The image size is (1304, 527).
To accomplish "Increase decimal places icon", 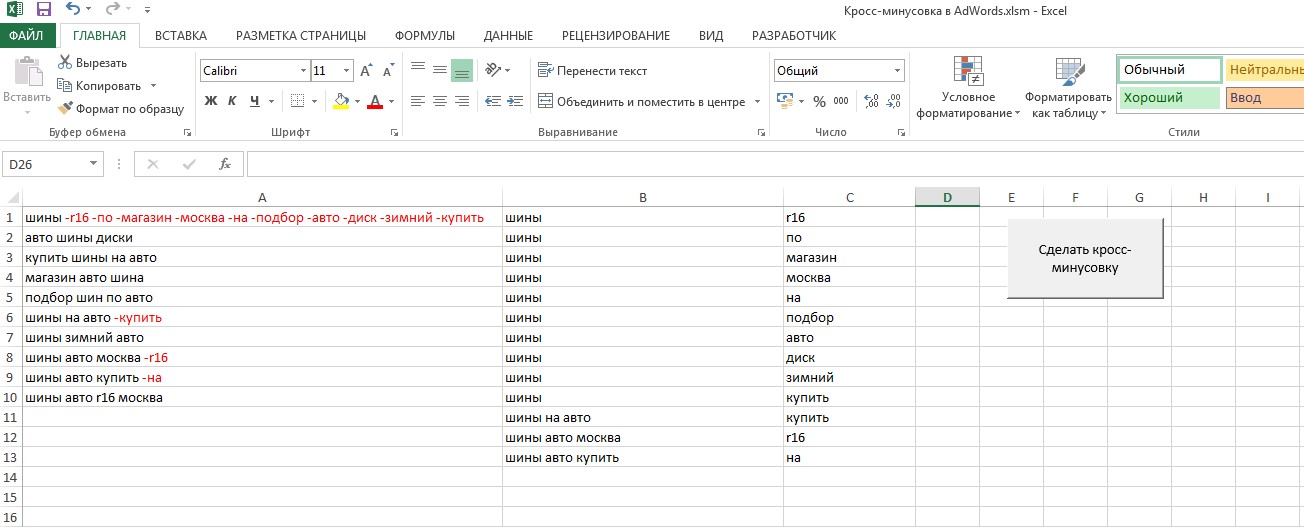I will (x=871, y=101).
